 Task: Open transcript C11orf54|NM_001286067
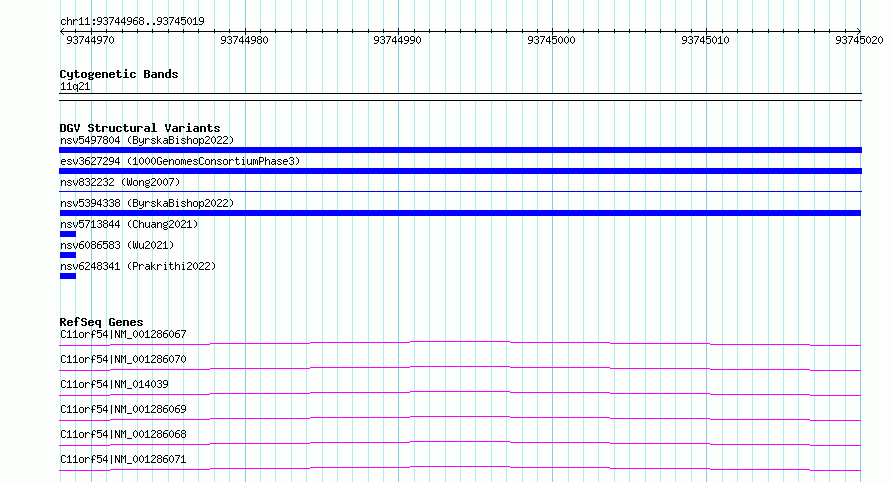click(x=123, y=334)
